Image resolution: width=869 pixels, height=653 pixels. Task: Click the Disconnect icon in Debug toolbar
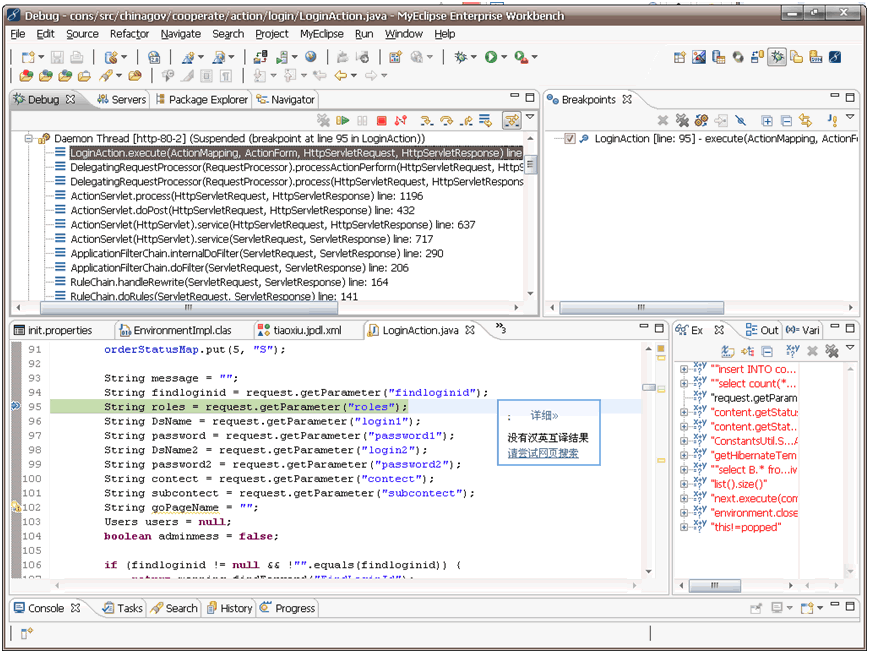point(400,121)
